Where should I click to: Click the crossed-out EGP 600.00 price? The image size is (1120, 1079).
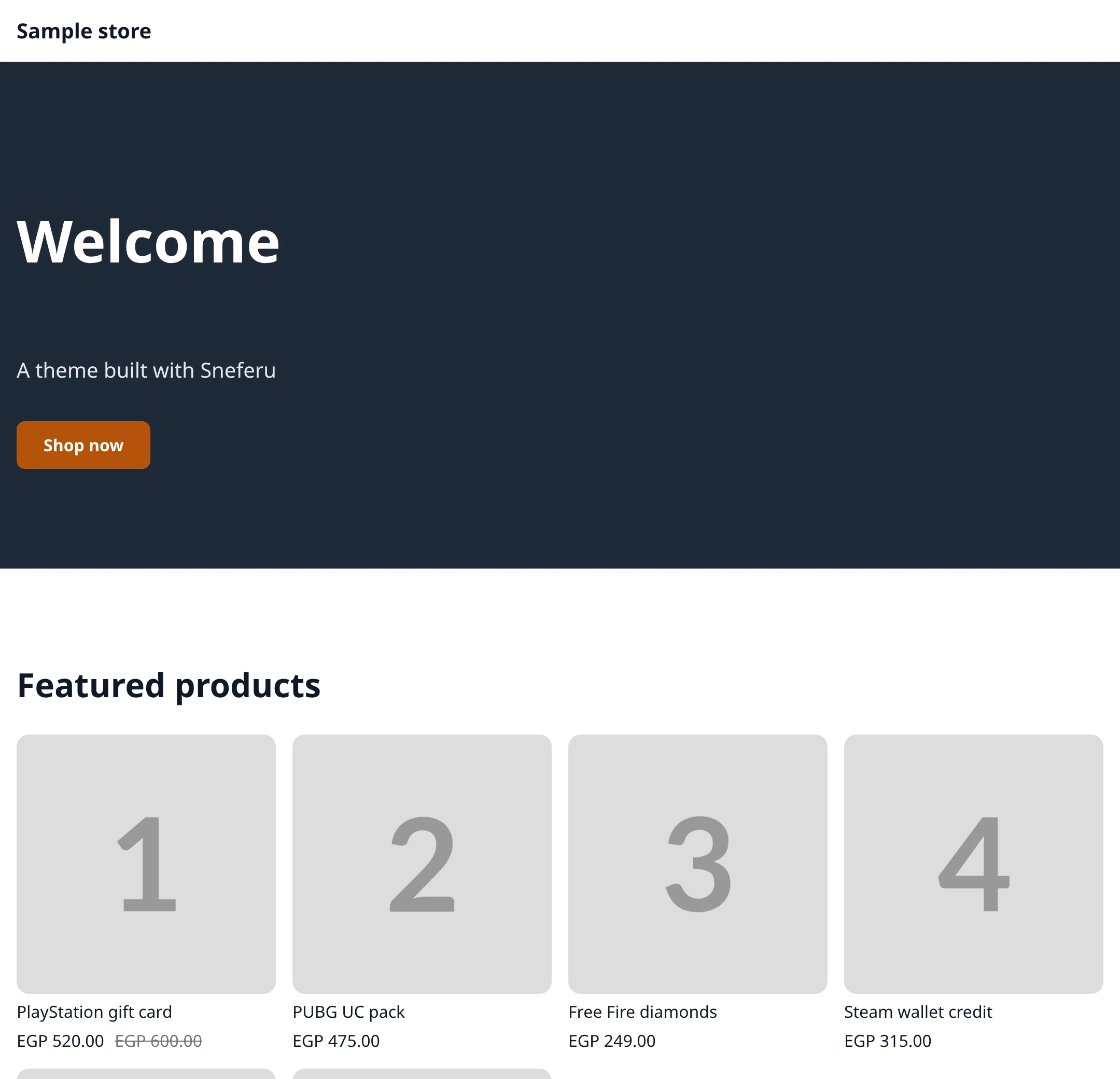coord(159,1041)
